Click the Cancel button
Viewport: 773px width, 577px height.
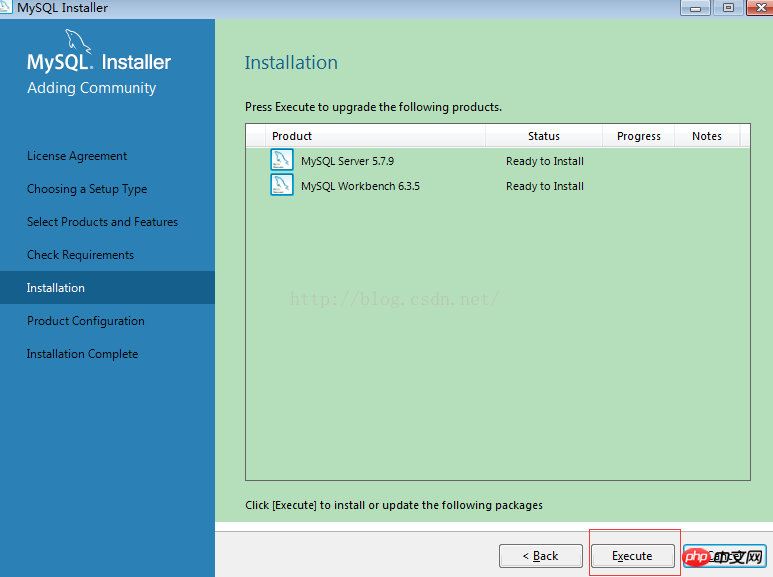(725, 556)
